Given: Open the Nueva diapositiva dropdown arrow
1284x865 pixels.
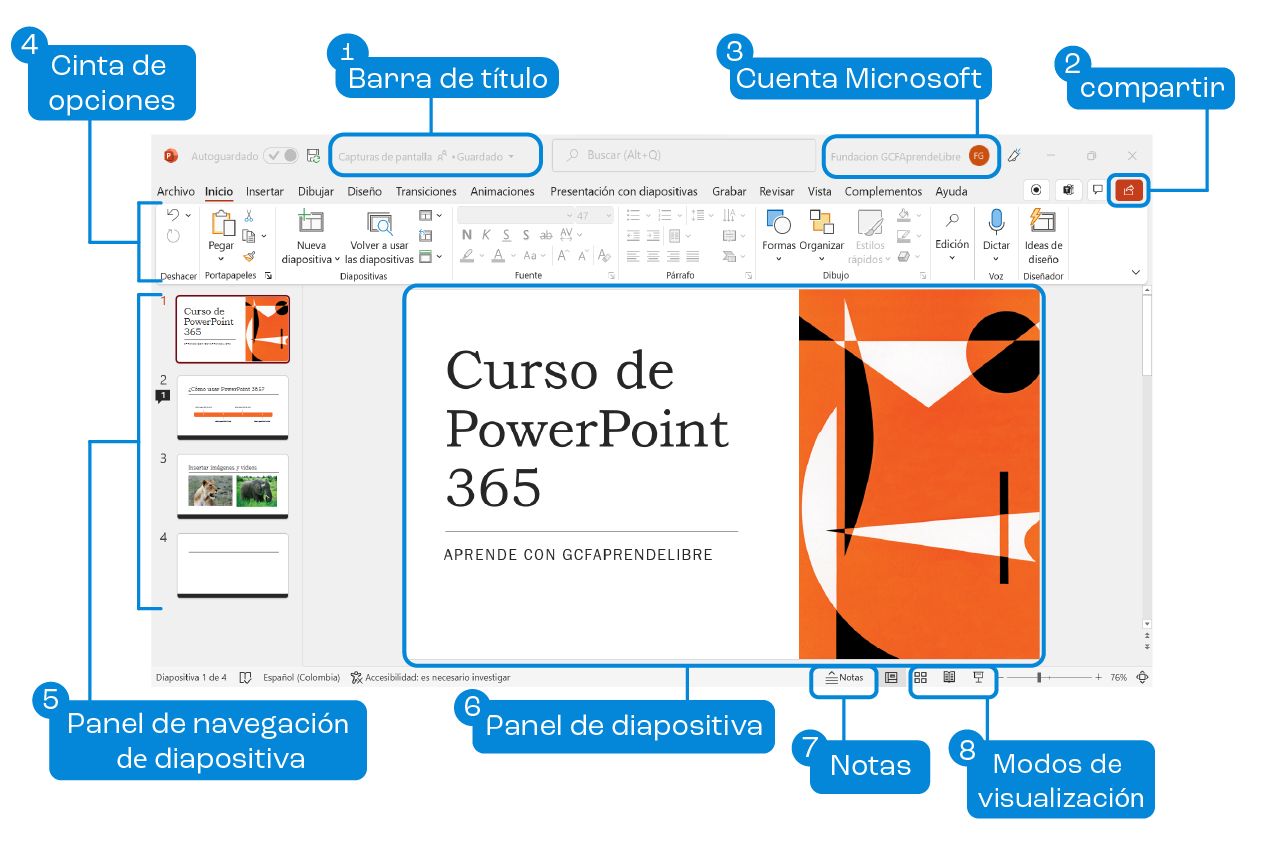Looking at the screenshot, I should click(336, 260).
